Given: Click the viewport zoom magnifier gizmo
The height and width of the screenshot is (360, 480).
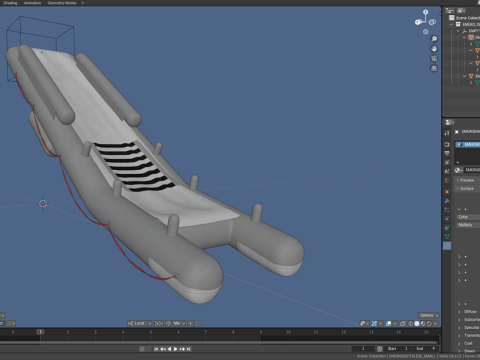Looking at the screenshot, I should (x=434, y=39).
